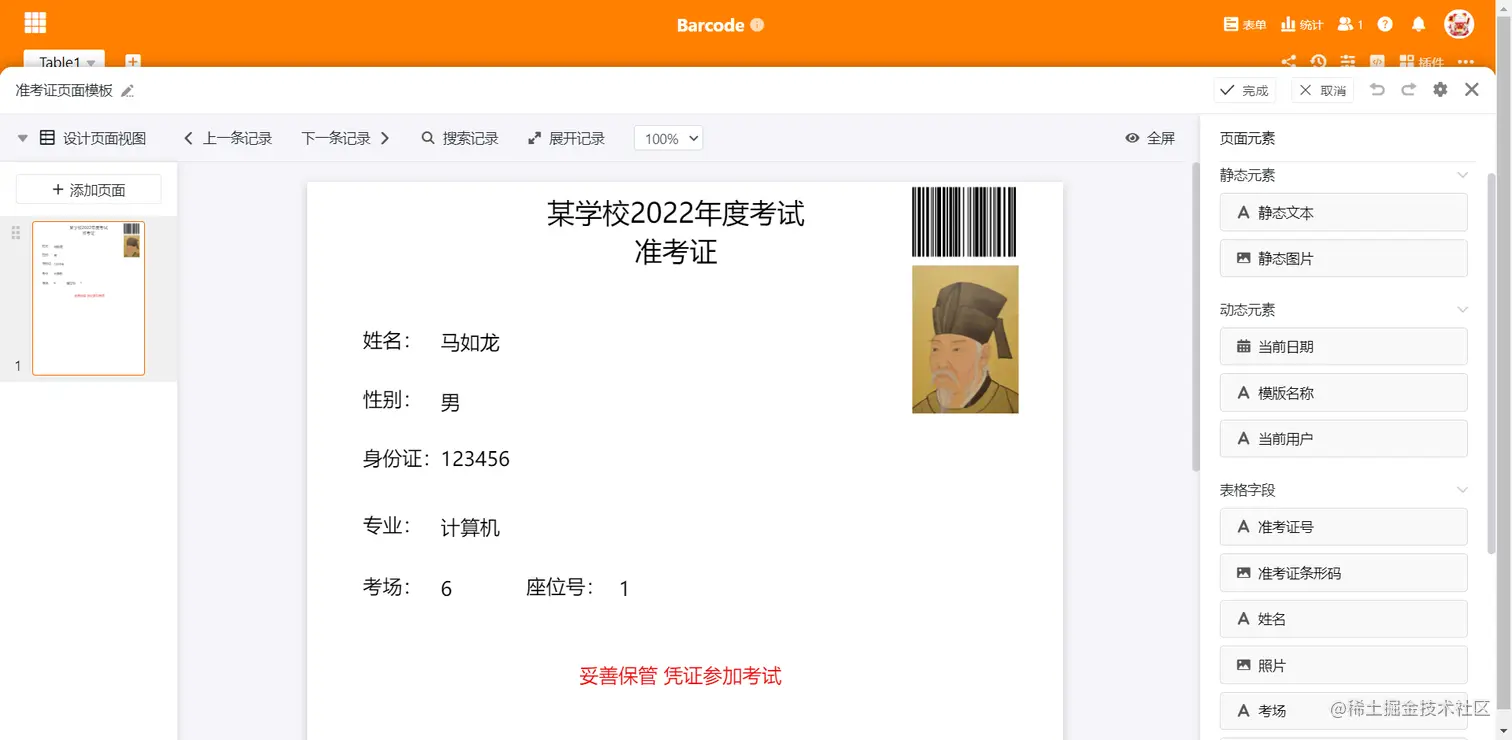Screen dimensions: 1512x740
Task: Select the barcode image on the page
Action: [x=964, y=222]
